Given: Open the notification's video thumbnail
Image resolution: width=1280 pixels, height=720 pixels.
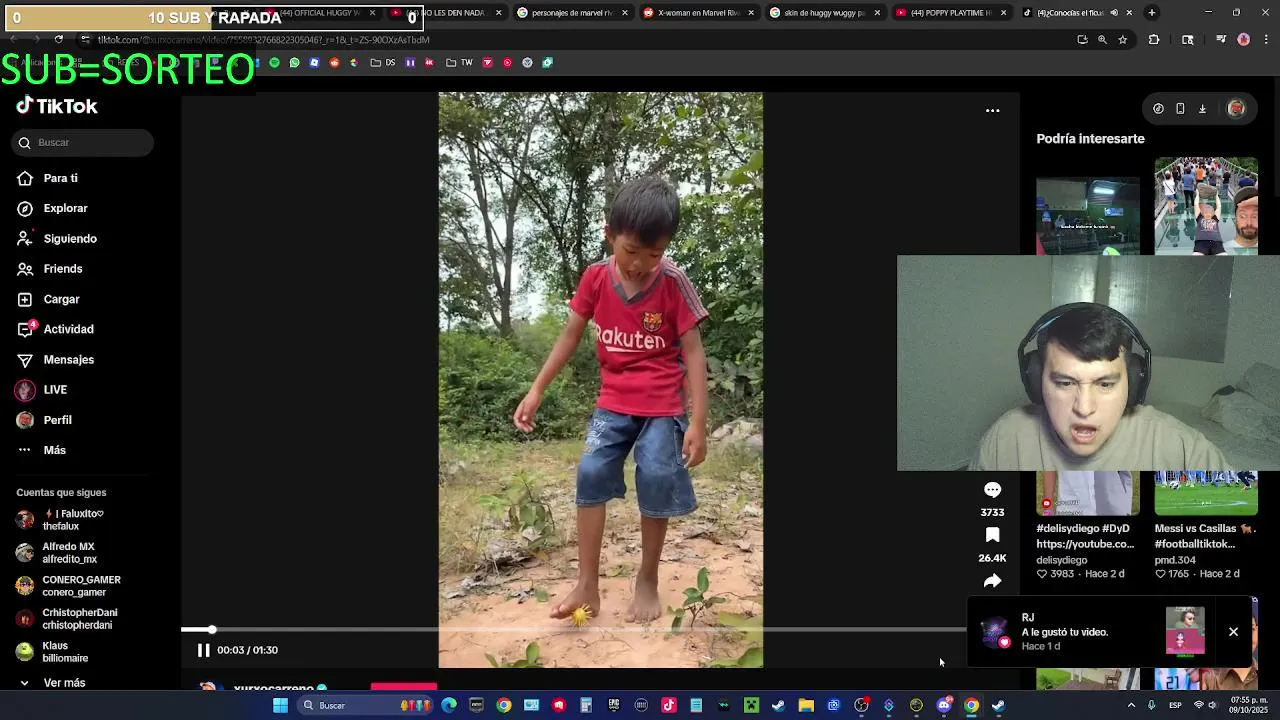Looking at the screenshot, I should 1185,631.
